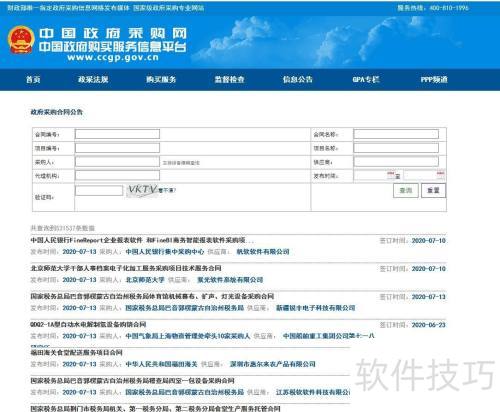Click the 看不清? refresh captcha link
Image resolution: width=500 pixels, height=412 pixels.
(167, 190)
